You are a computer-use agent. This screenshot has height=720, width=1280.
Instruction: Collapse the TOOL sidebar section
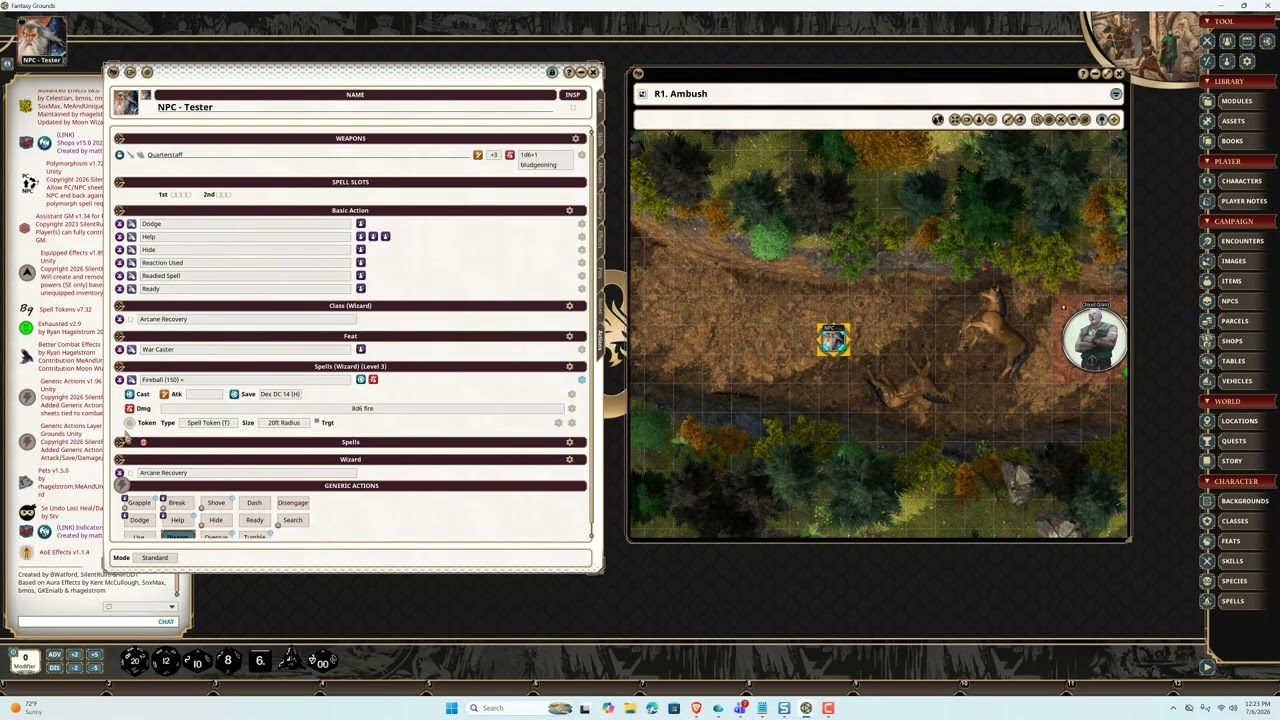coord(1207,21)
